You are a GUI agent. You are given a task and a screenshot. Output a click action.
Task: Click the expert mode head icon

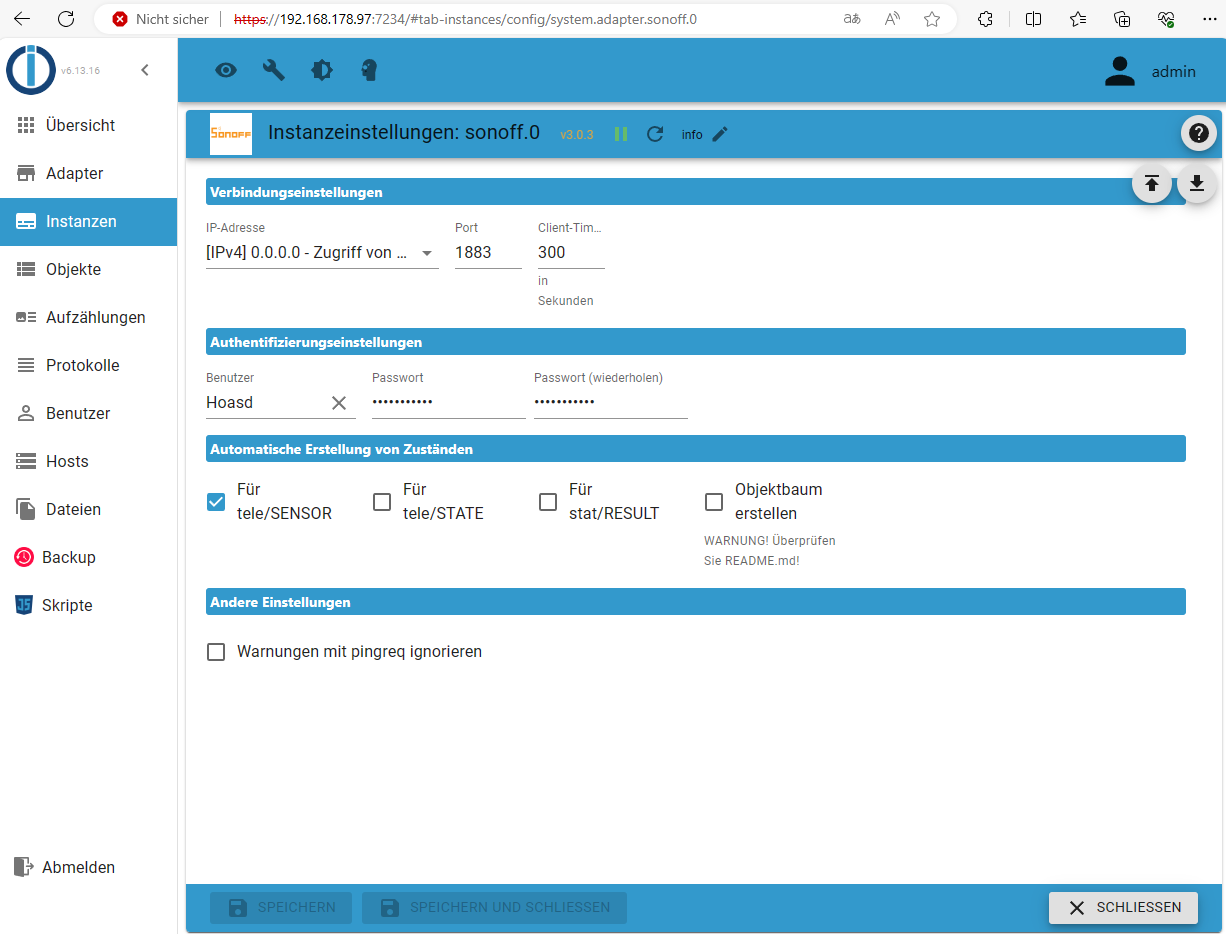369,70
